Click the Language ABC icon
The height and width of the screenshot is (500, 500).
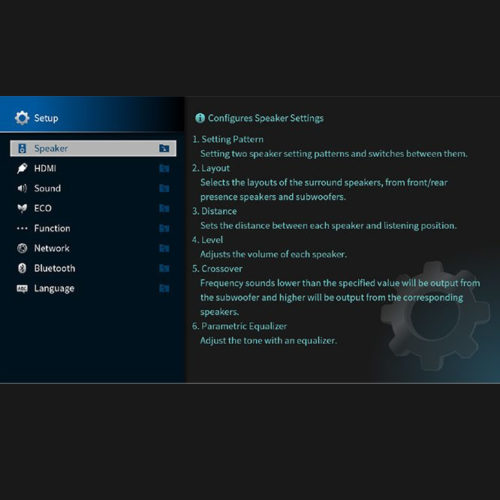(22, 288)
